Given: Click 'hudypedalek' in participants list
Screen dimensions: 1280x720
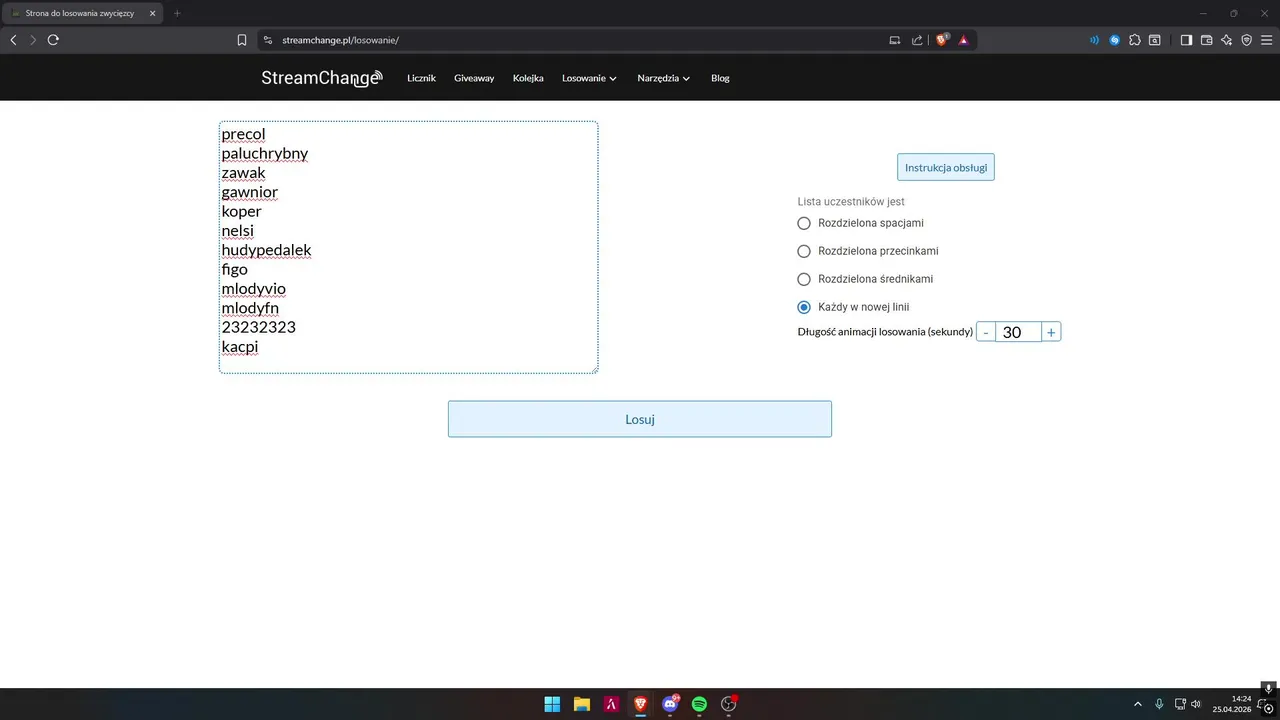Looking at the screenshot, I should pyautogui.click(x=266, y=250).
